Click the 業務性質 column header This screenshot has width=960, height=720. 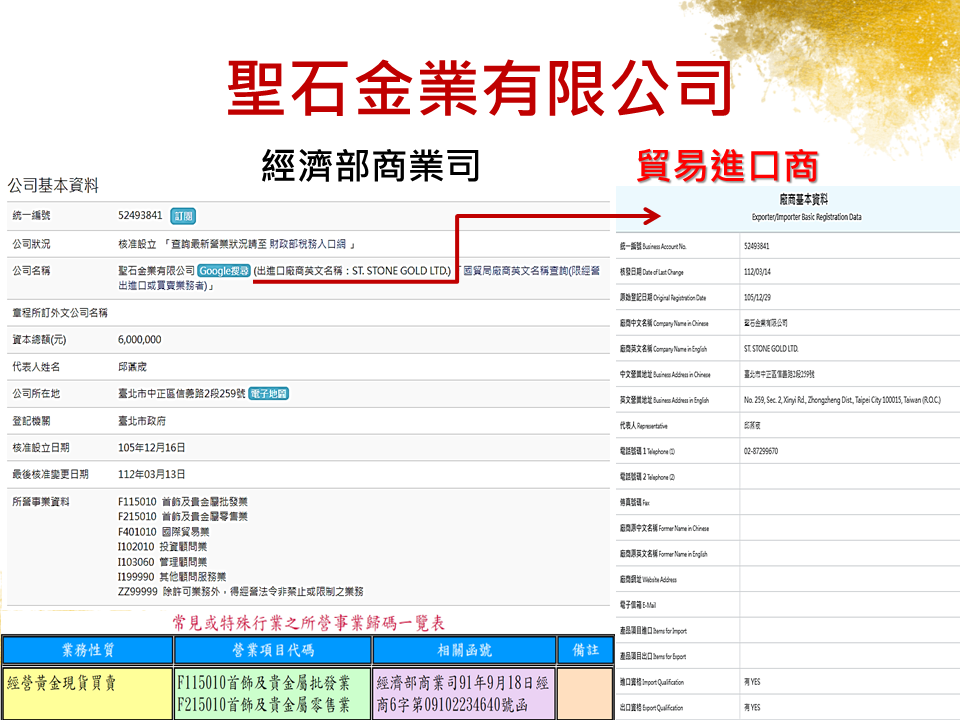point(88,650)
